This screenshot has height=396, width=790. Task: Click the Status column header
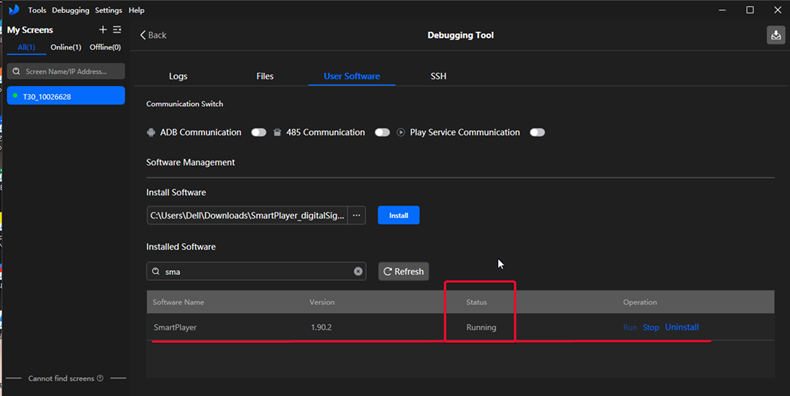coord(477,302)
